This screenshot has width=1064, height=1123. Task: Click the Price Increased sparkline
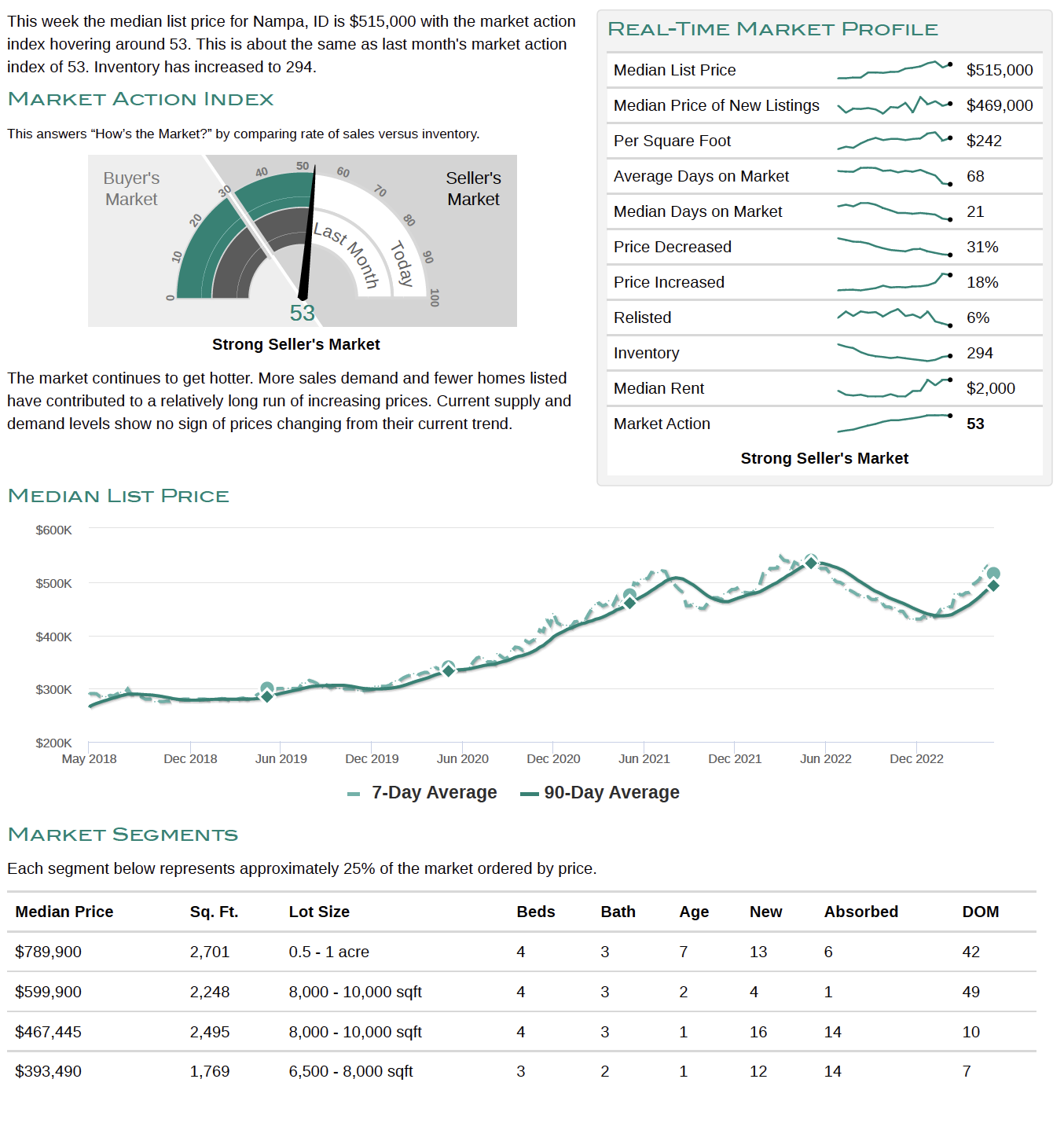click(895, 281)
